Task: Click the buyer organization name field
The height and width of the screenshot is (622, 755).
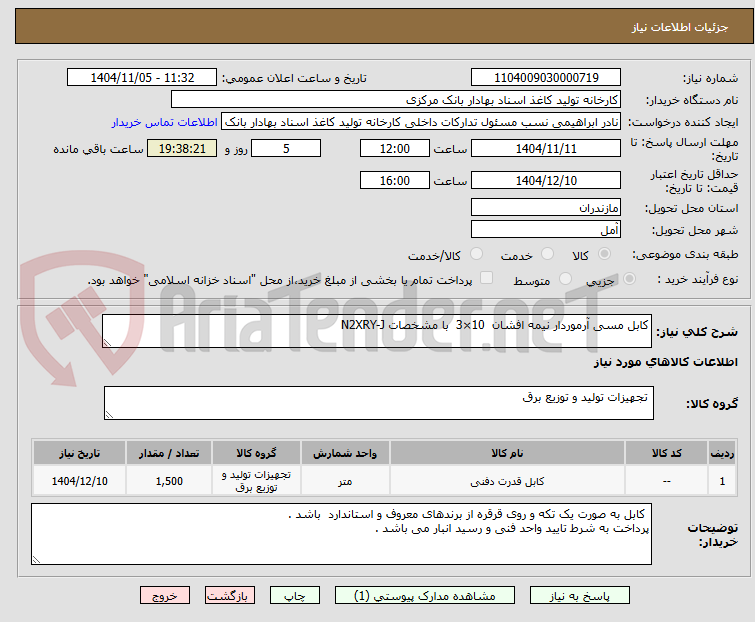Action: click(x=396, y=100)
